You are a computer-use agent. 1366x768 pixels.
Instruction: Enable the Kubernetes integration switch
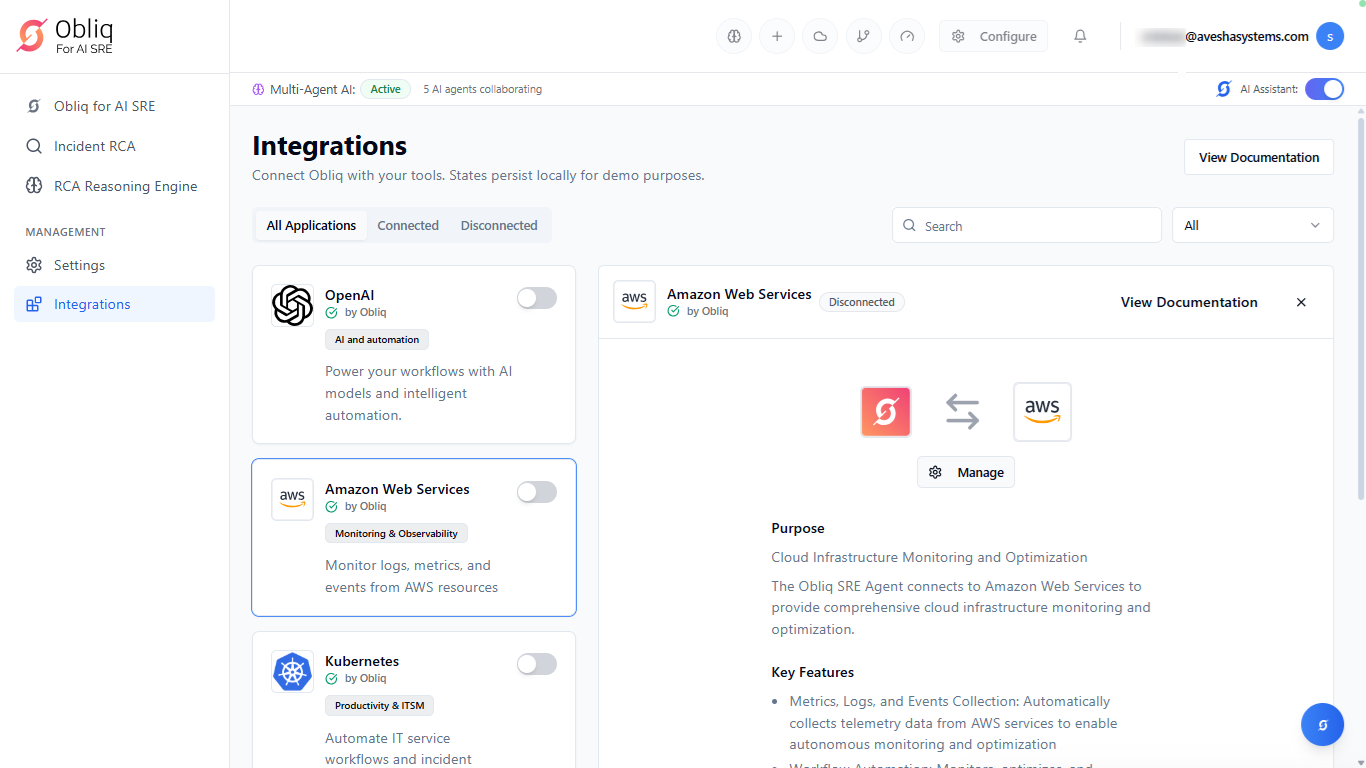pyautogui.click(x=536, y=664)
